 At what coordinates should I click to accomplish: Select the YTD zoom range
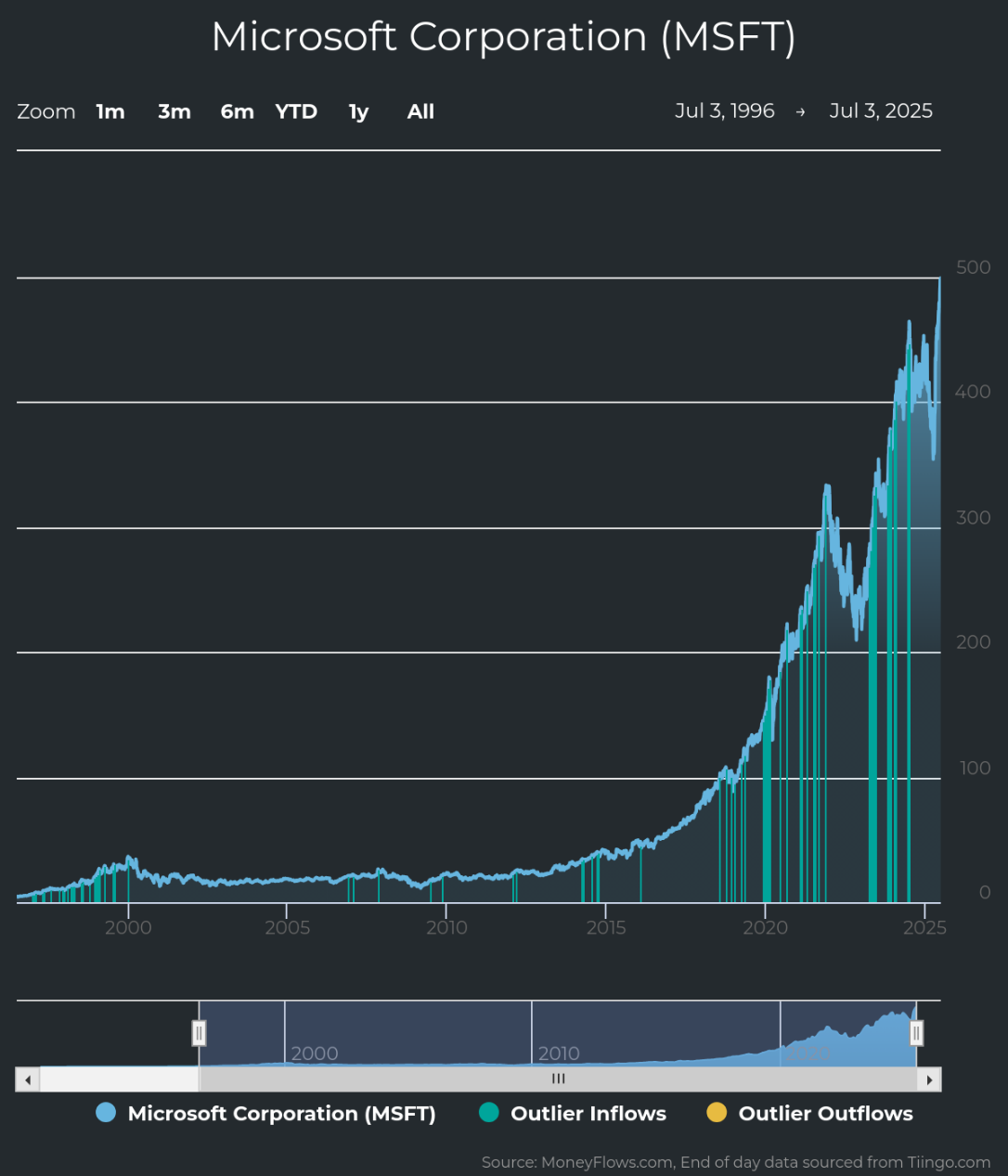click(296, 111)
